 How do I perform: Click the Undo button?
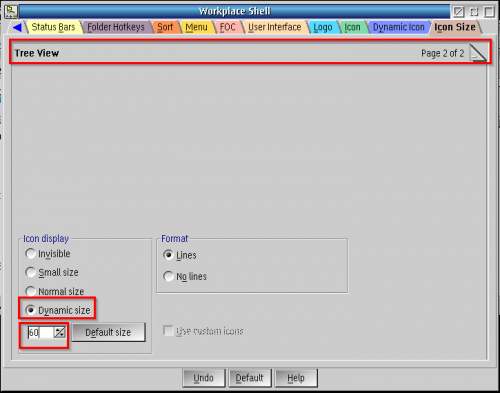(204, 378)
